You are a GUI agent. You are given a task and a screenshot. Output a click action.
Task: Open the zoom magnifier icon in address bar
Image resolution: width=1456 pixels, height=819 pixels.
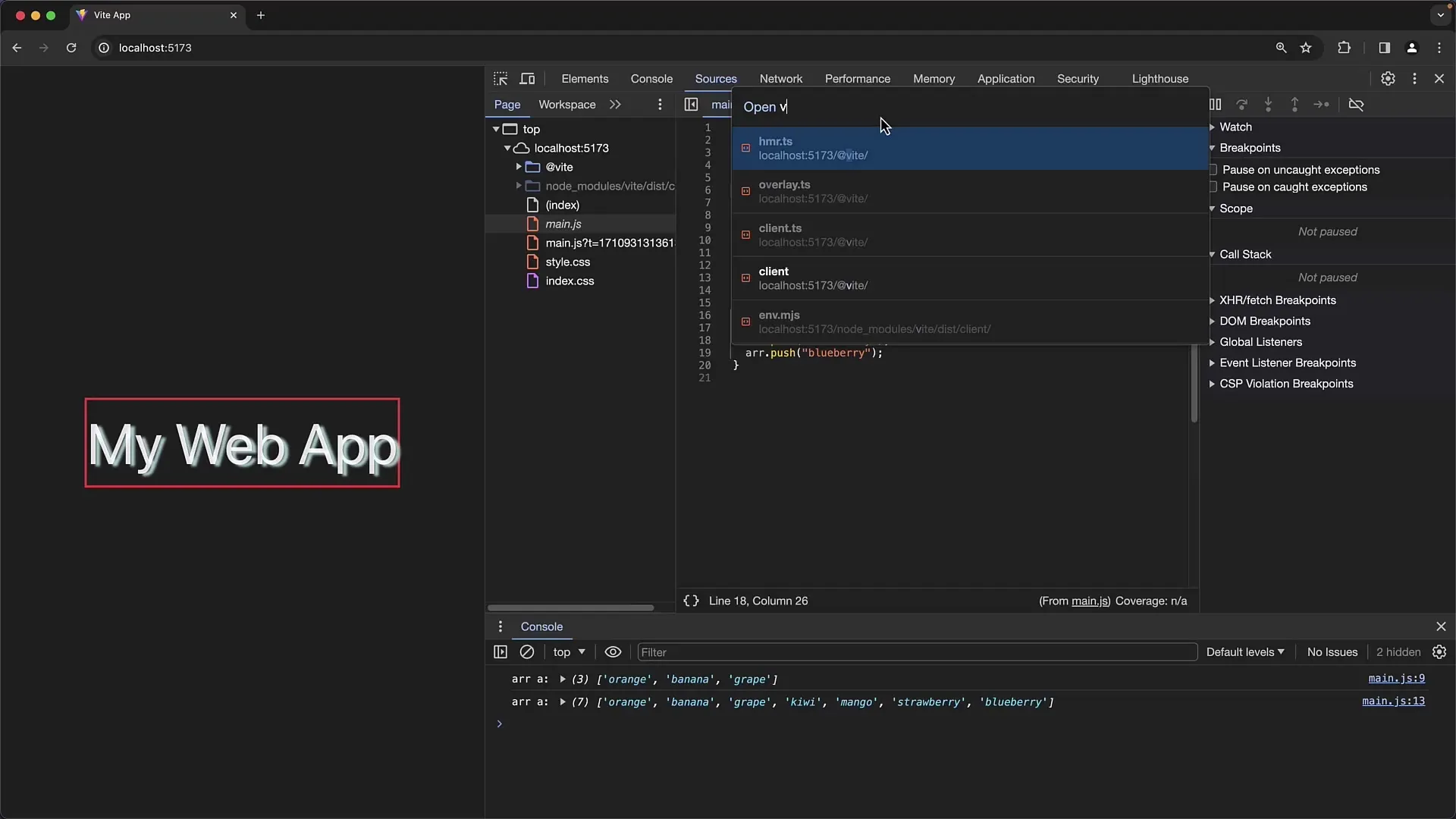point(1281,48)
